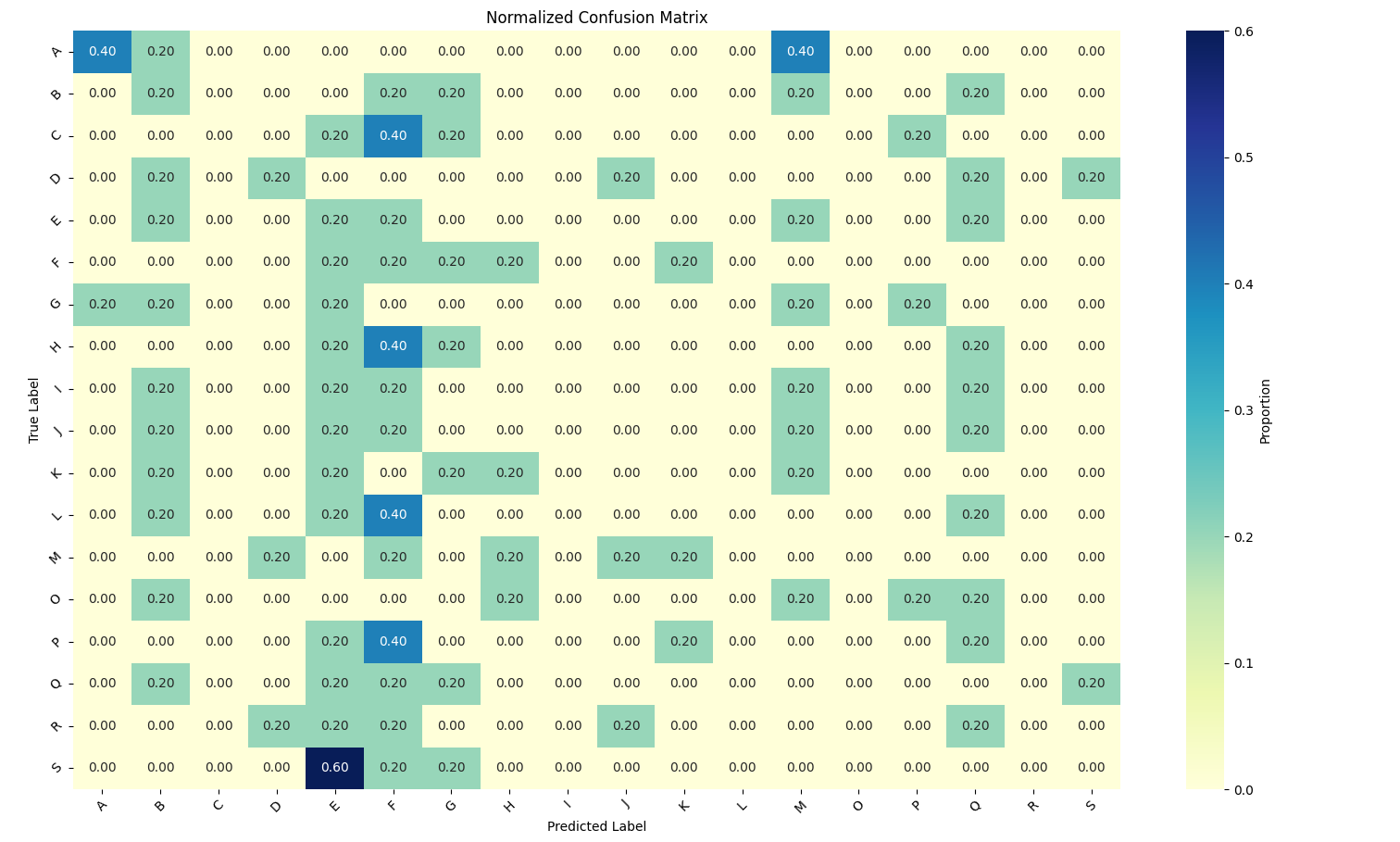Click the 0.20 cell at row G, column A
This screenshot has height=842, width=1400.
[102, 305]
